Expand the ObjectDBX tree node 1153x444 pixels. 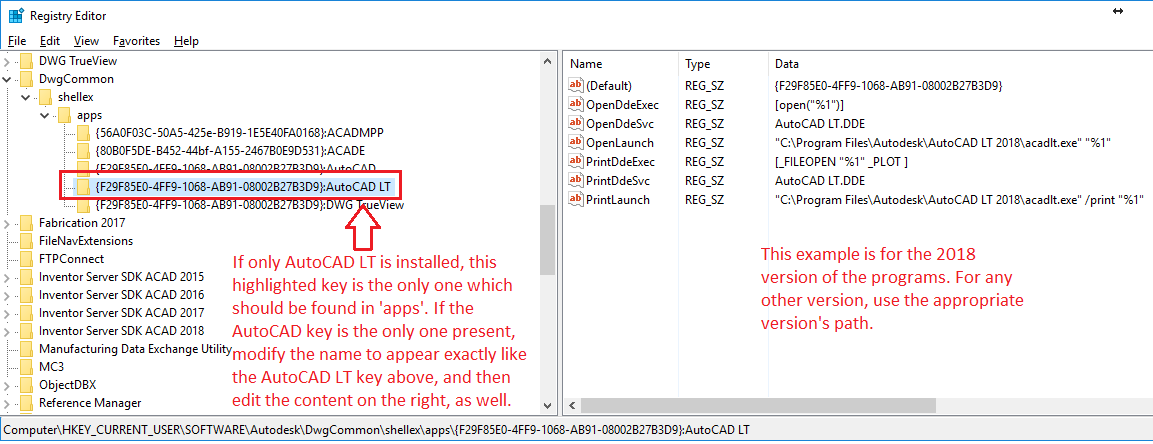point(7,385)
